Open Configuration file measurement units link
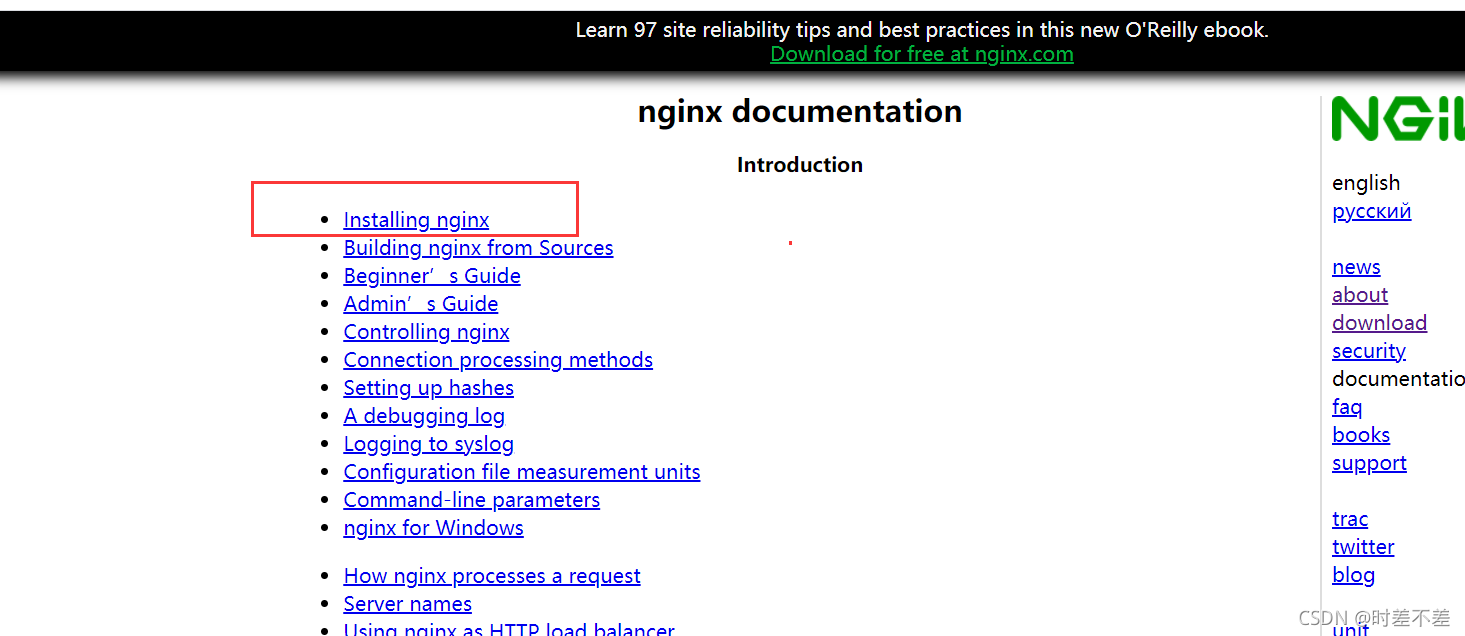Image resolution: width=1465 pixels, height=636 pixels. pos(522,472)
